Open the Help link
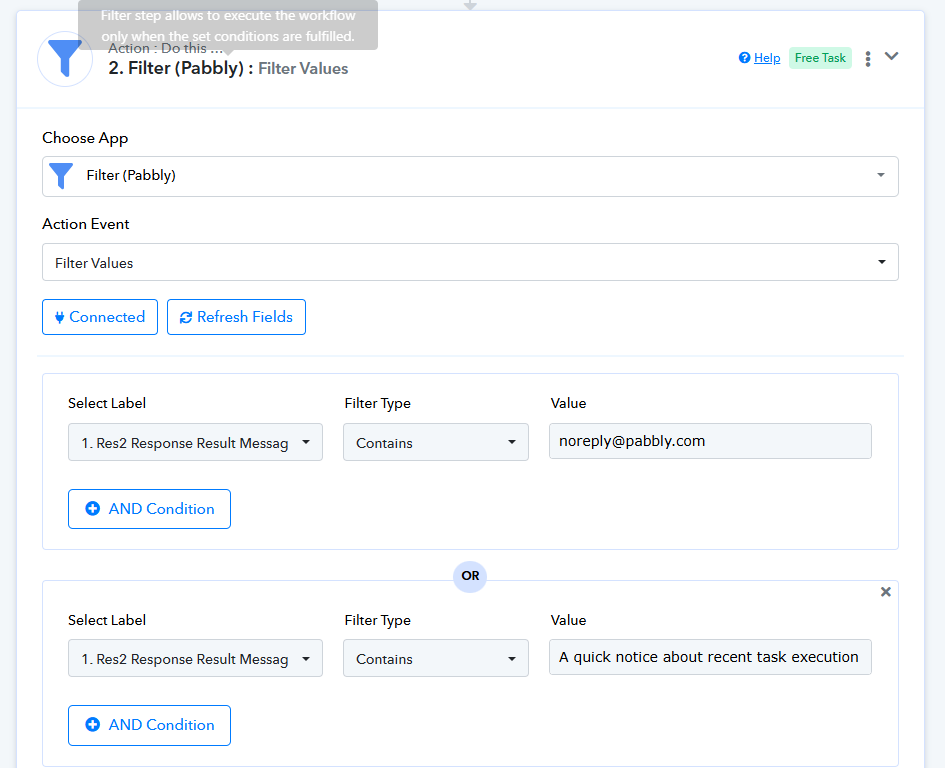 coord(767,58)
